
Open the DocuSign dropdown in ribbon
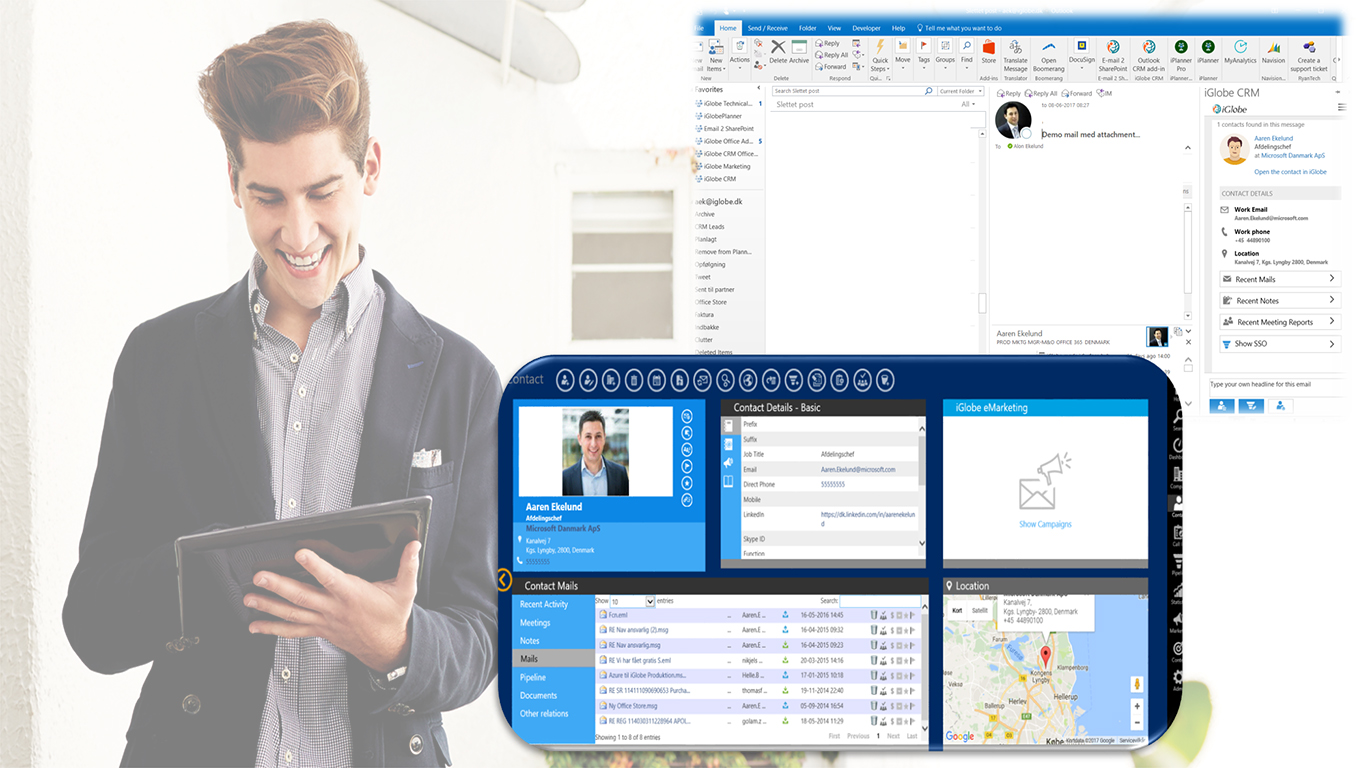click(x=1081, y=67)
